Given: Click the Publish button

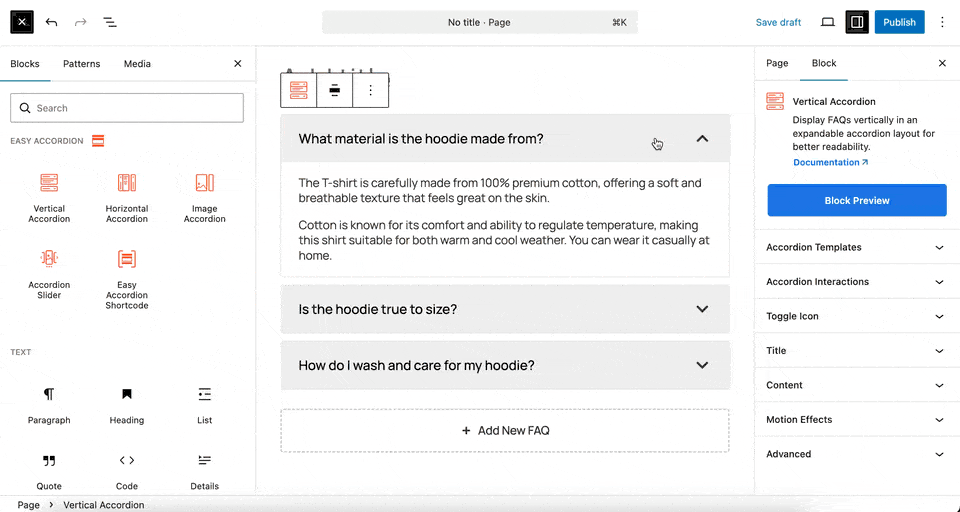Looking at the screenshot, I should (x=899, y=22).
